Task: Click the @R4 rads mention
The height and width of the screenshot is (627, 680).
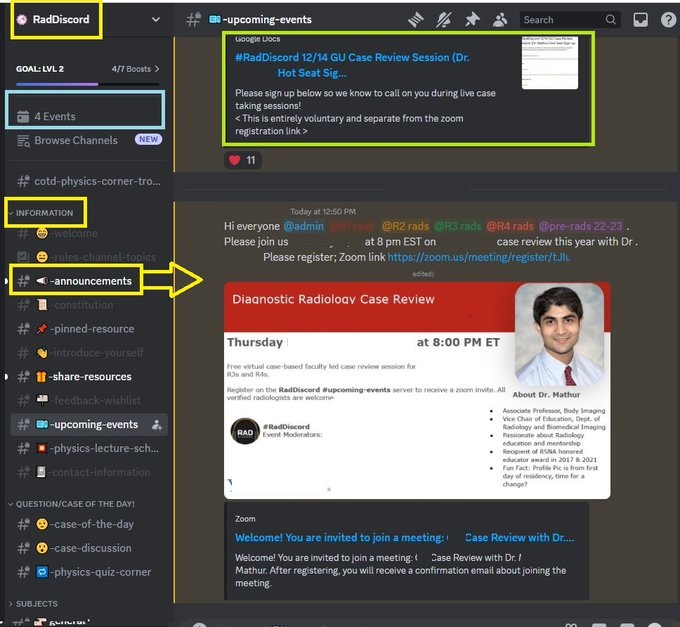Action: coord(510,226)
